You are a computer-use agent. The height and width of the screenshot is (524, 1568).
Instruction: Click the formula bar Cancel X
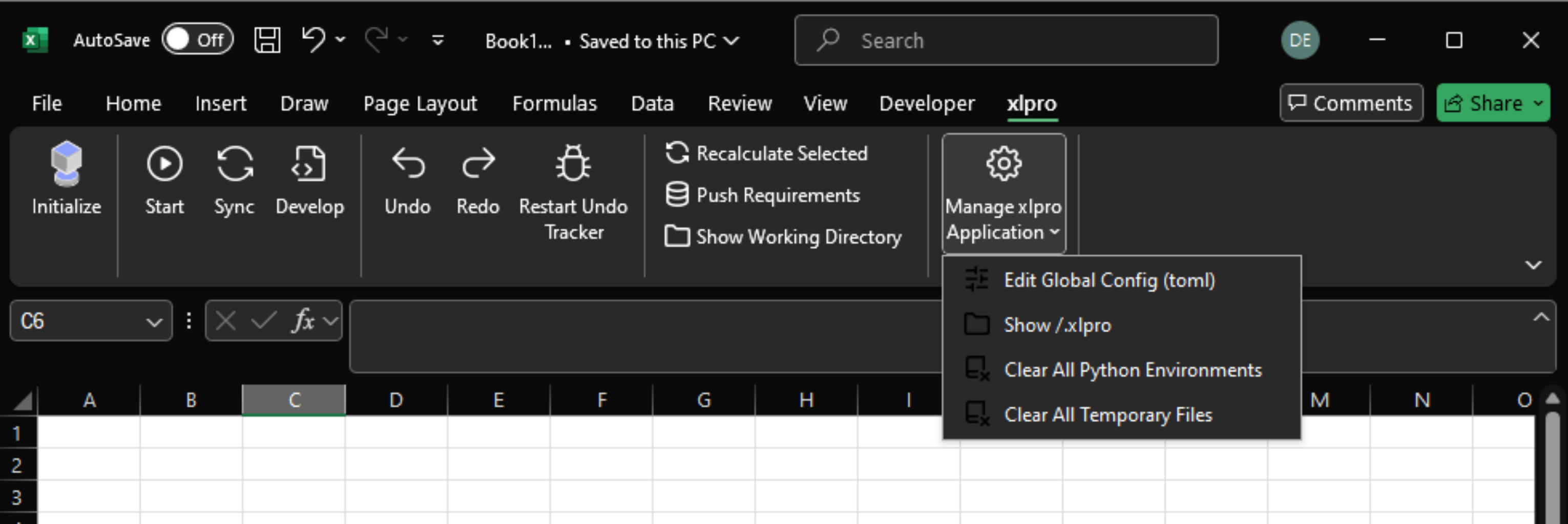pyautogui.click(x=226, y=320)
